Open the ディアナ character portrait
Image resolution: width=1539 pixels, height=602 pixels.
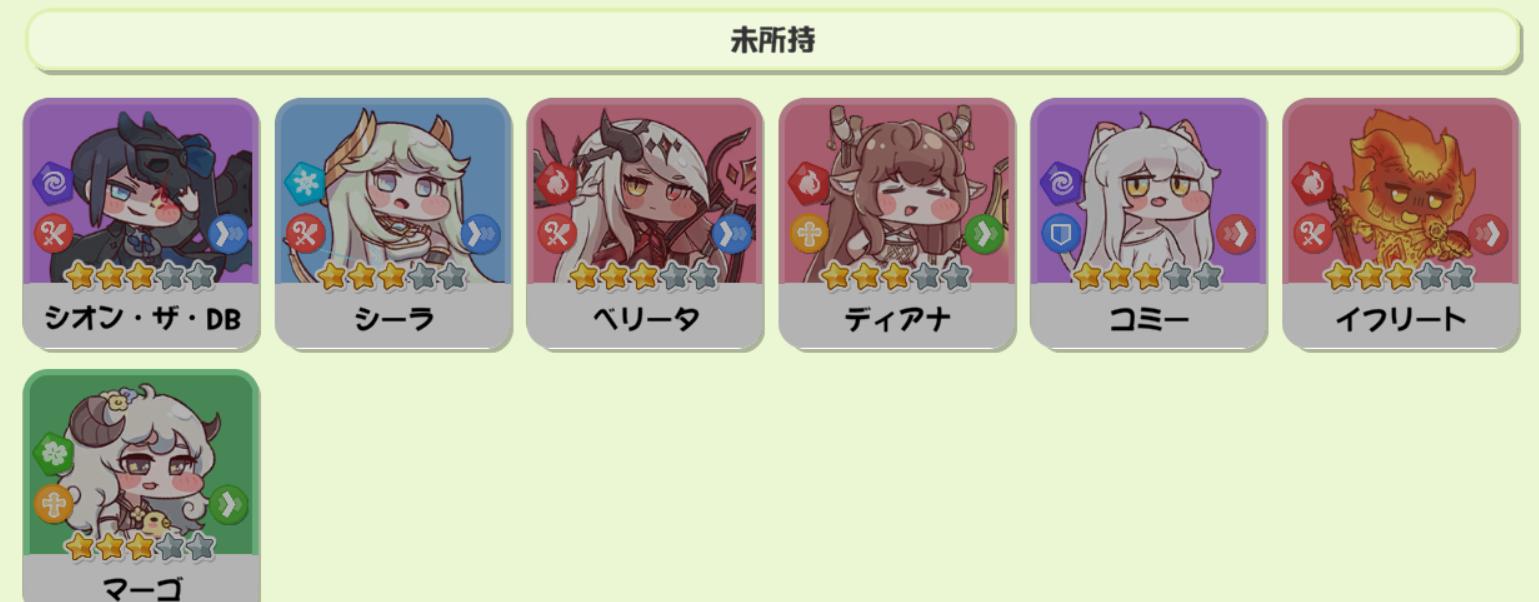897,191
